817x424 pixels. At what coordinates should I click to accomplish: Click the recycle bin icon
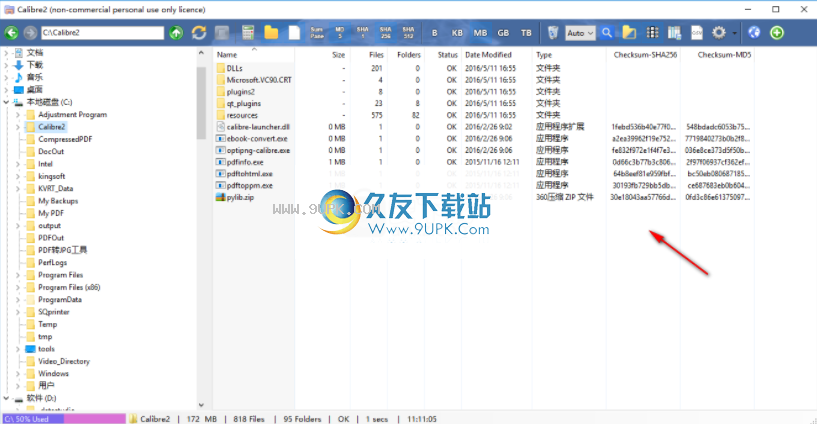tap(553, 33)
